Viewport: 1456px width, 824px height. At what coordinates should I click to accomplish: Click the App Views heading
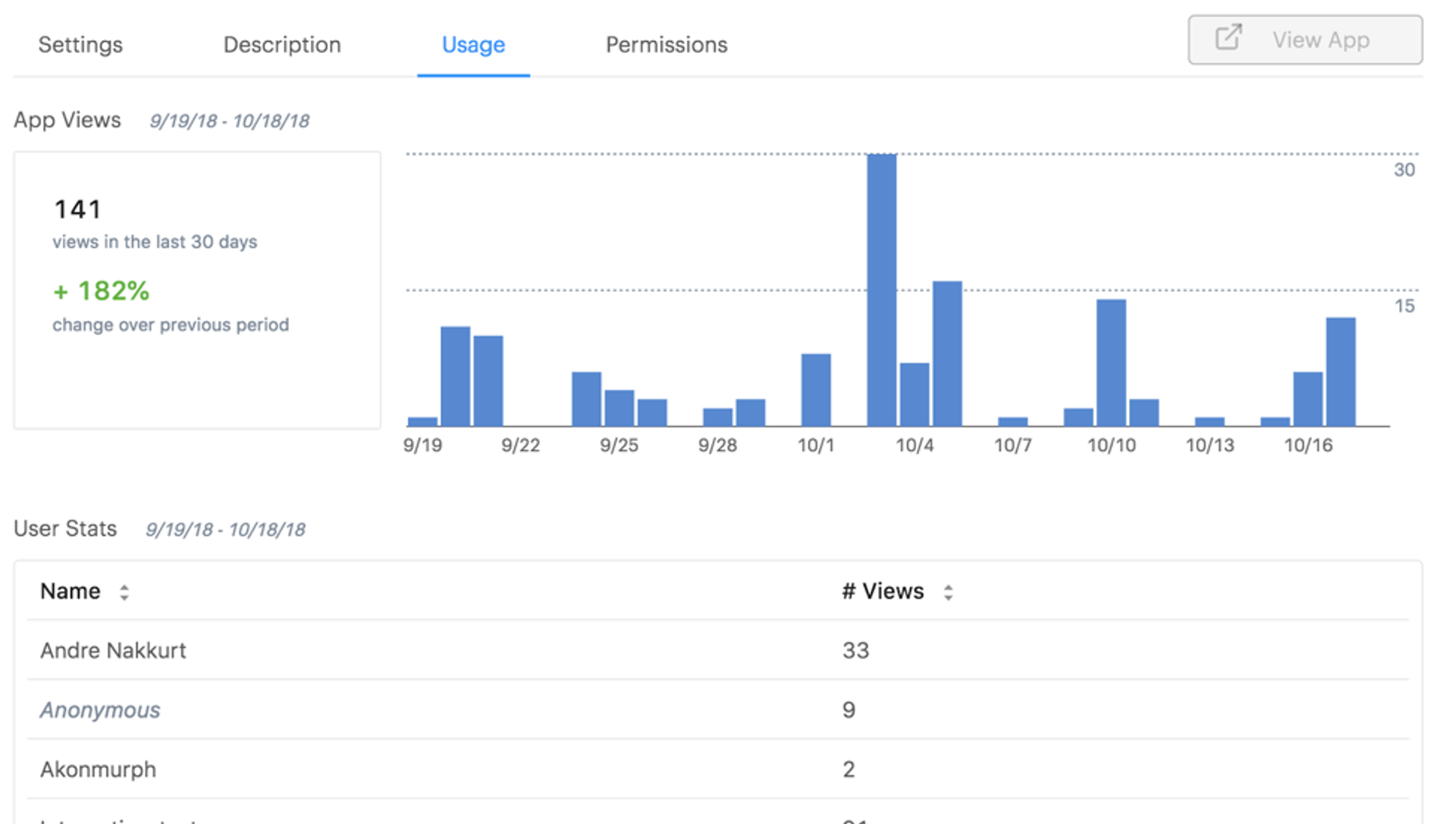coord(67,121)
